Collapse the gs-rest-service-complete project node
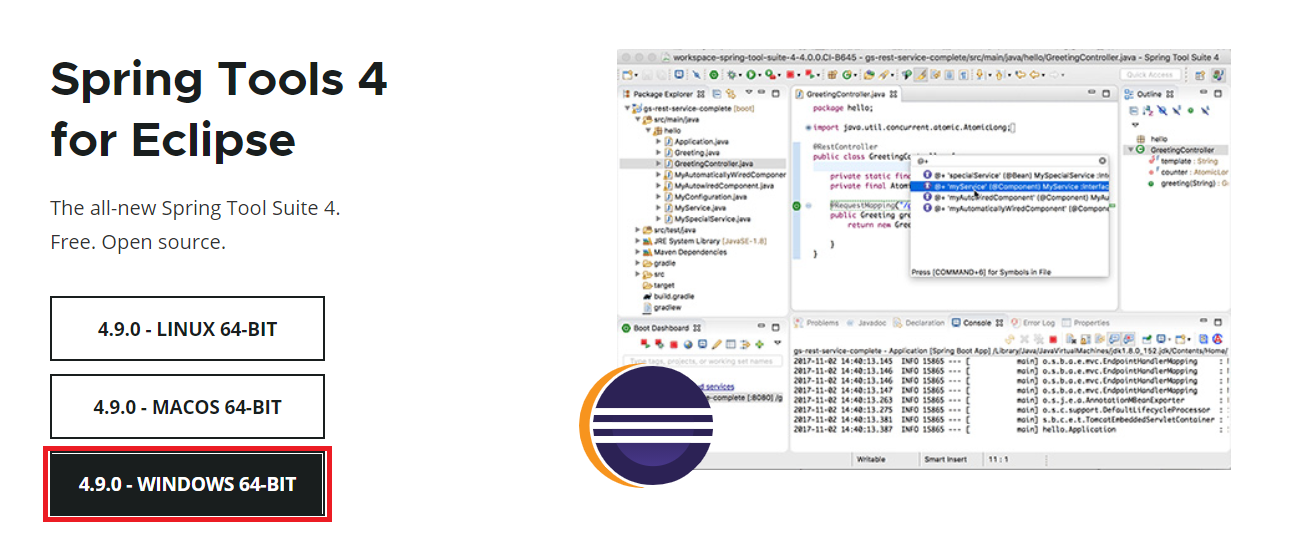 [x=626, y=108]
